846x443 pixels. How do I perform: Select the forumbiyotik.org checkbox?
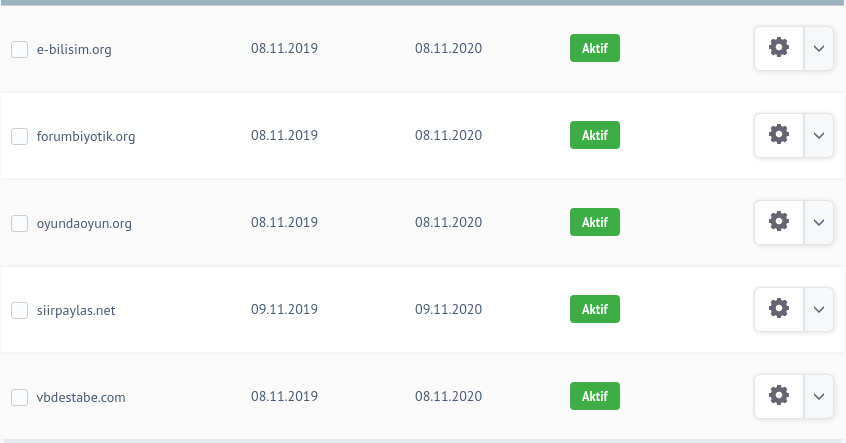[19, 136]
